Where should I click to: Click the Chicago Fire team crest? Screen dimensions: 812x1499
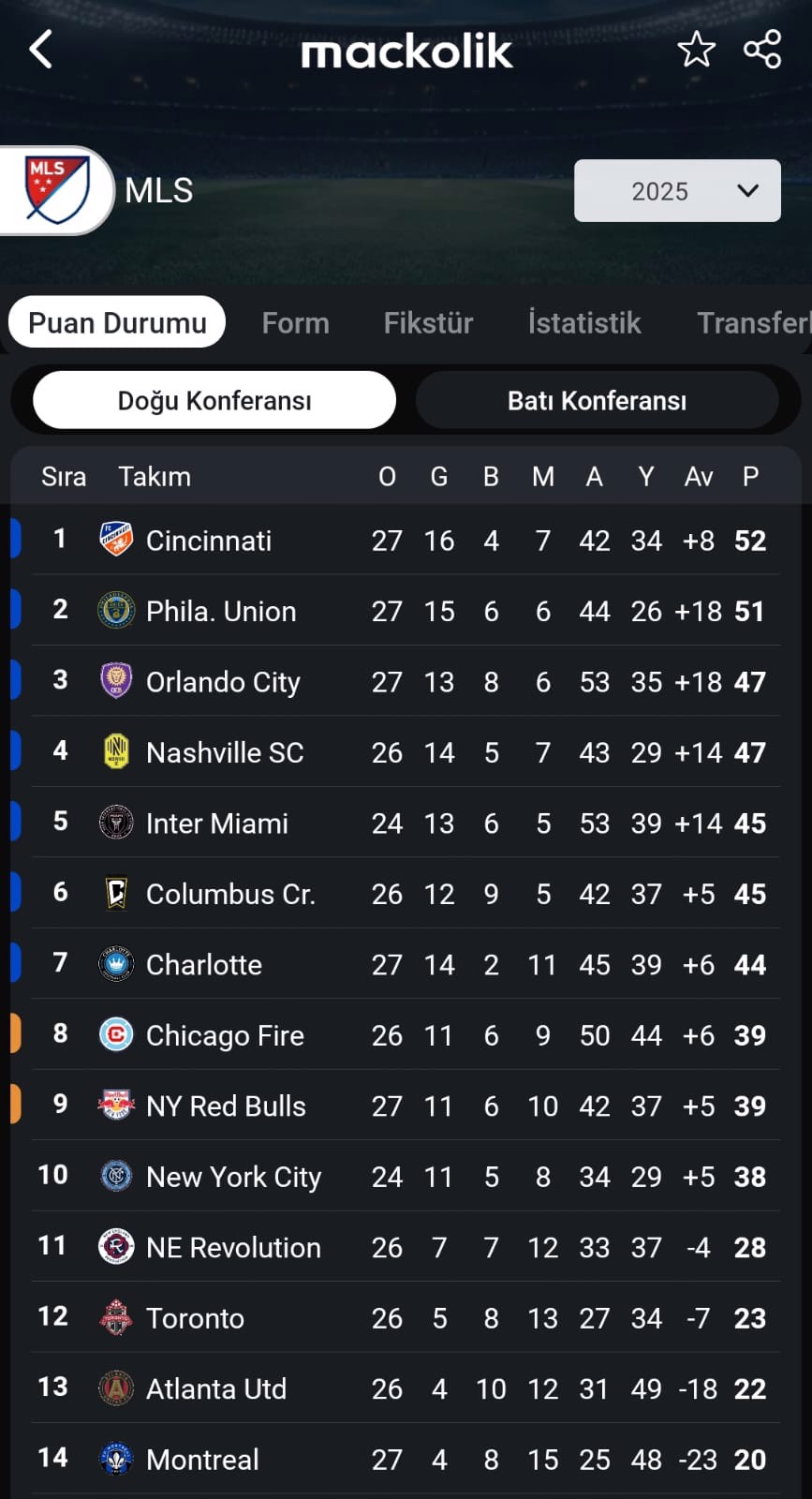click(x=116, y=1034)
